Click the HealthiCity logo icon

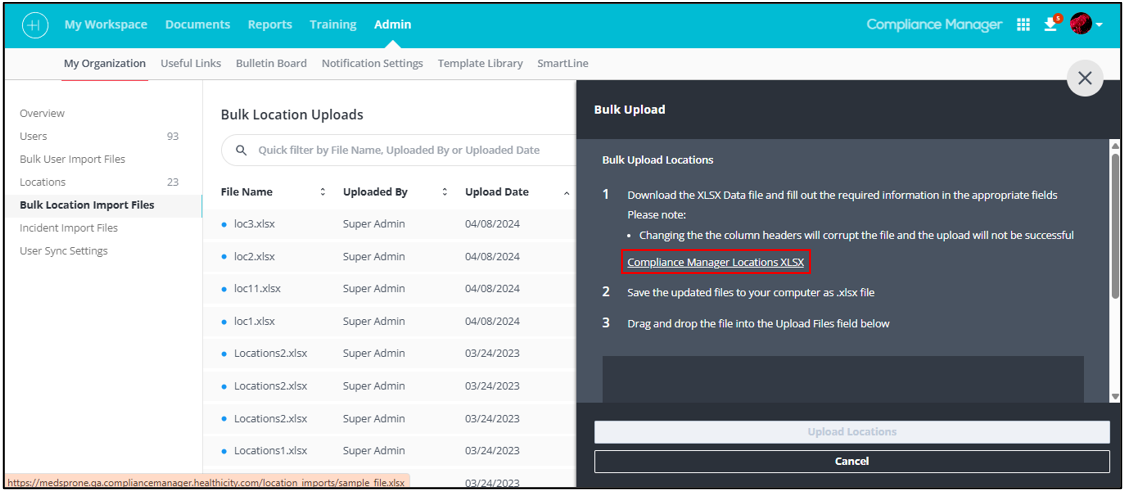pyautogui.click(x=35, y=25)
